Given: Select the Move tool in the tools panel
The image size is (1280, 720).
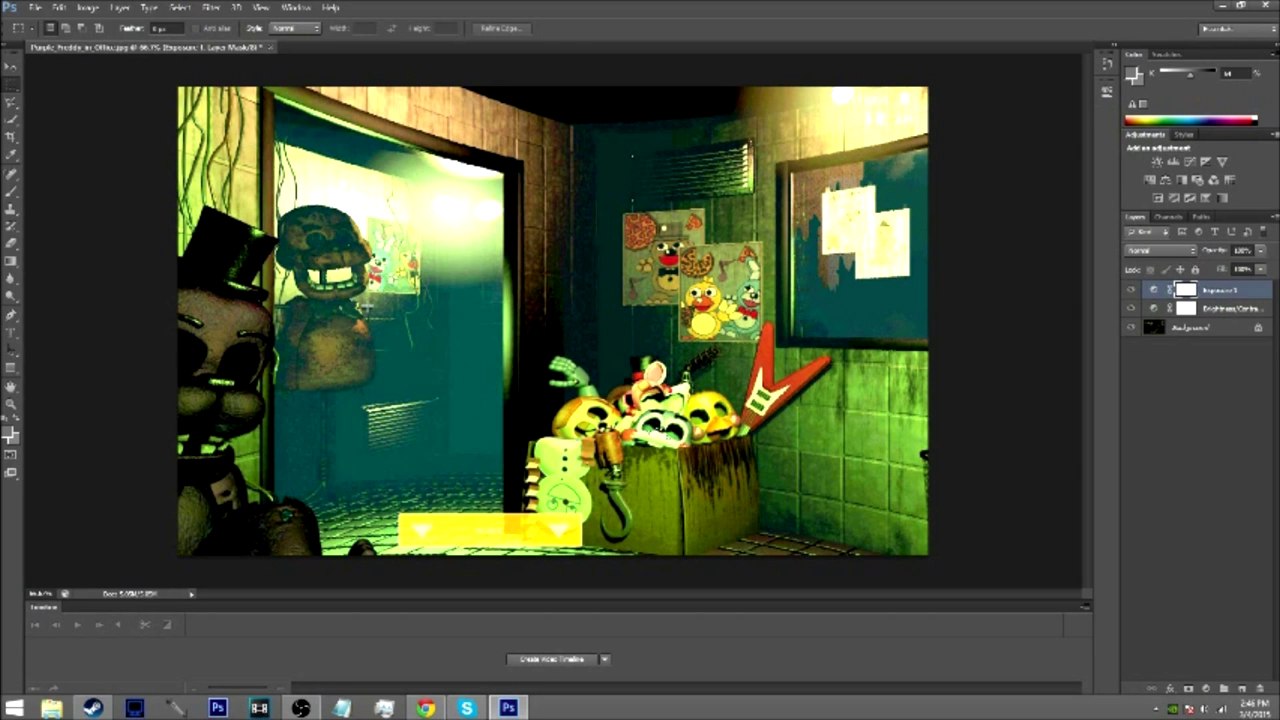Looking at the screenshot, I should tap(11, 66).
